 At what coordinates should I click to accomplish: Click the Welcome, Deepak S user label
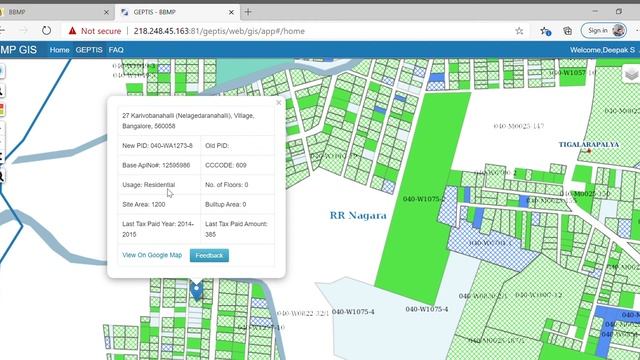pos(602,50)
